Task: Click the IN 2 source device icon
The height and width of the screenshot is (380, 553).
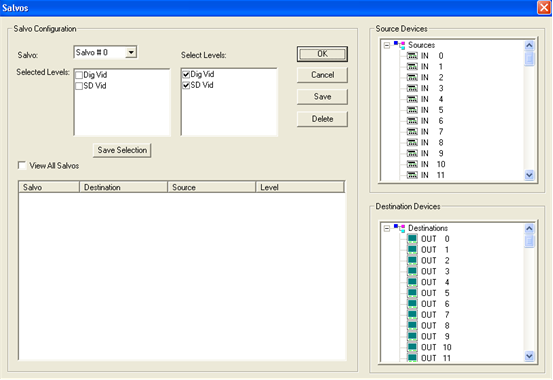Action: click(412, 78)
